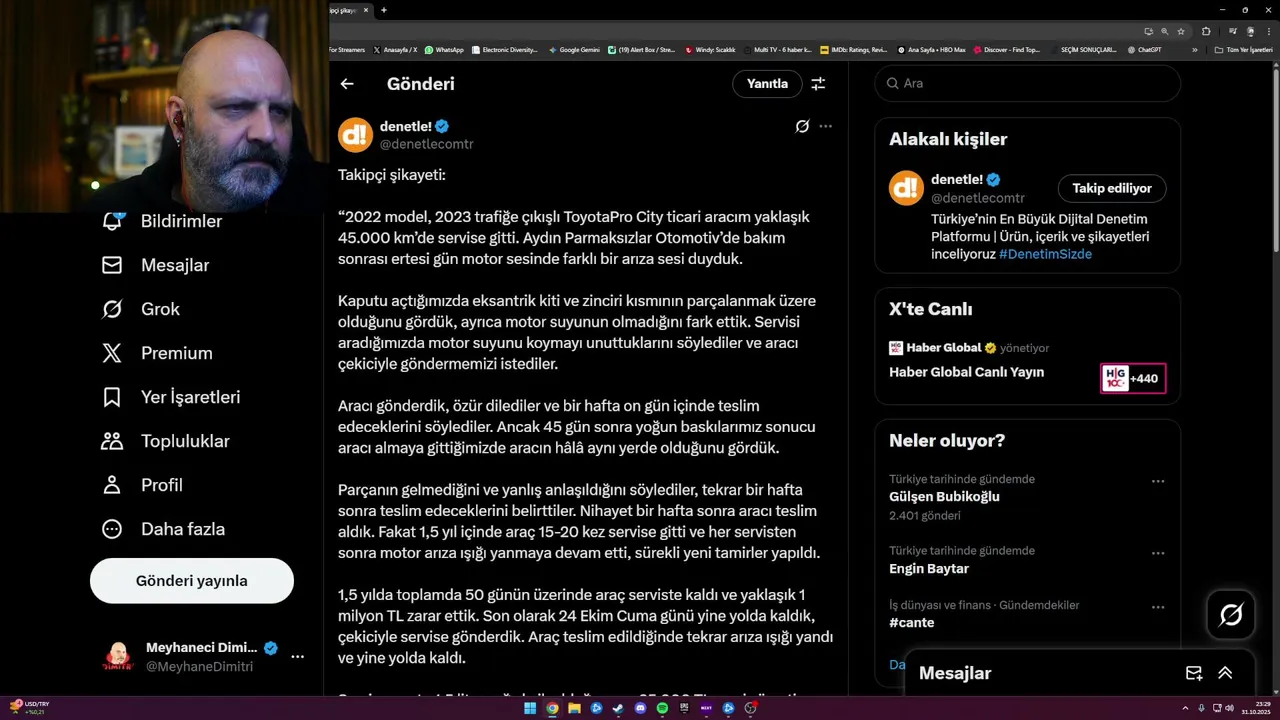Go back using the arrow beside Gönderi
Image resolution: width=1280 pixels, height=720 pixels.
tap(347, 84)
